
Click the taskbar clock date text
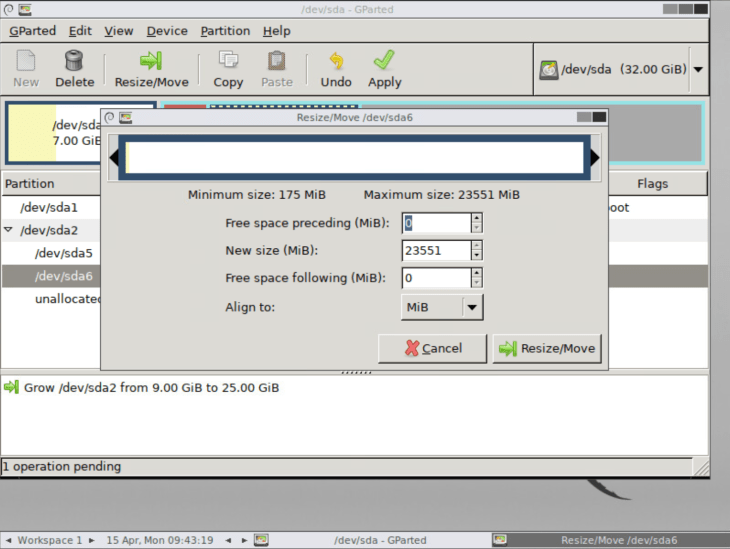pyautogui.click(x=160, y=540)
